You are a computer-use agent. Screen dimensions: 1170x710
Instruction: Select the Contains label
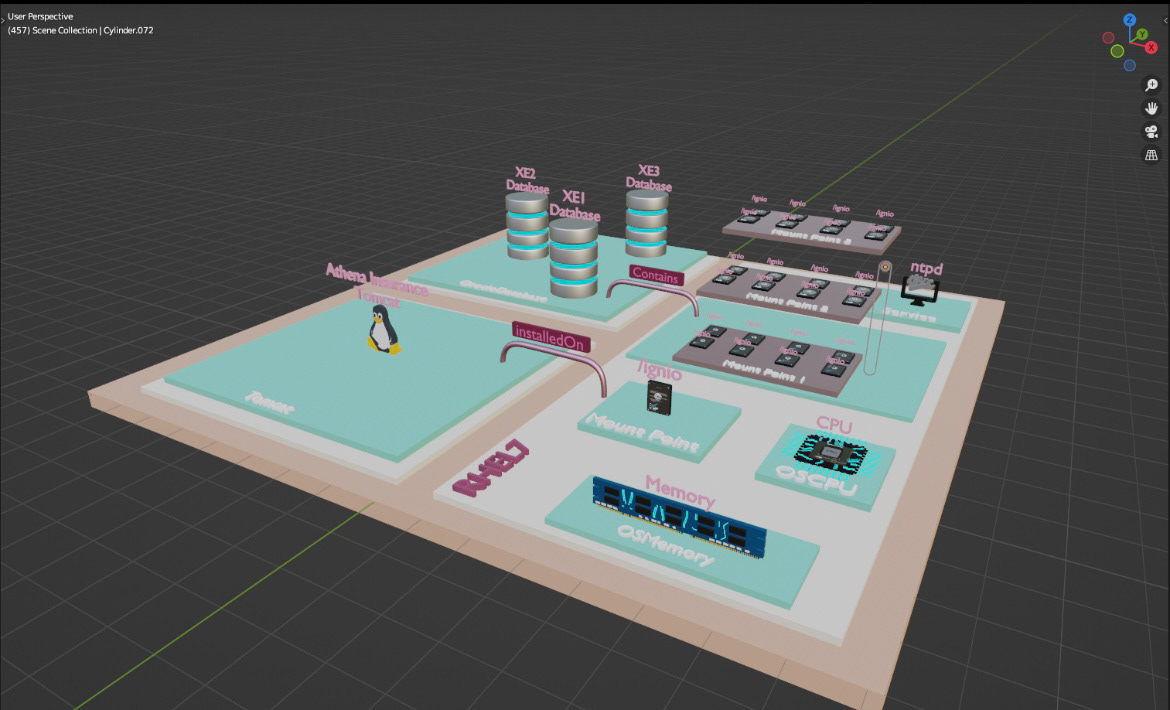(656, 275)
